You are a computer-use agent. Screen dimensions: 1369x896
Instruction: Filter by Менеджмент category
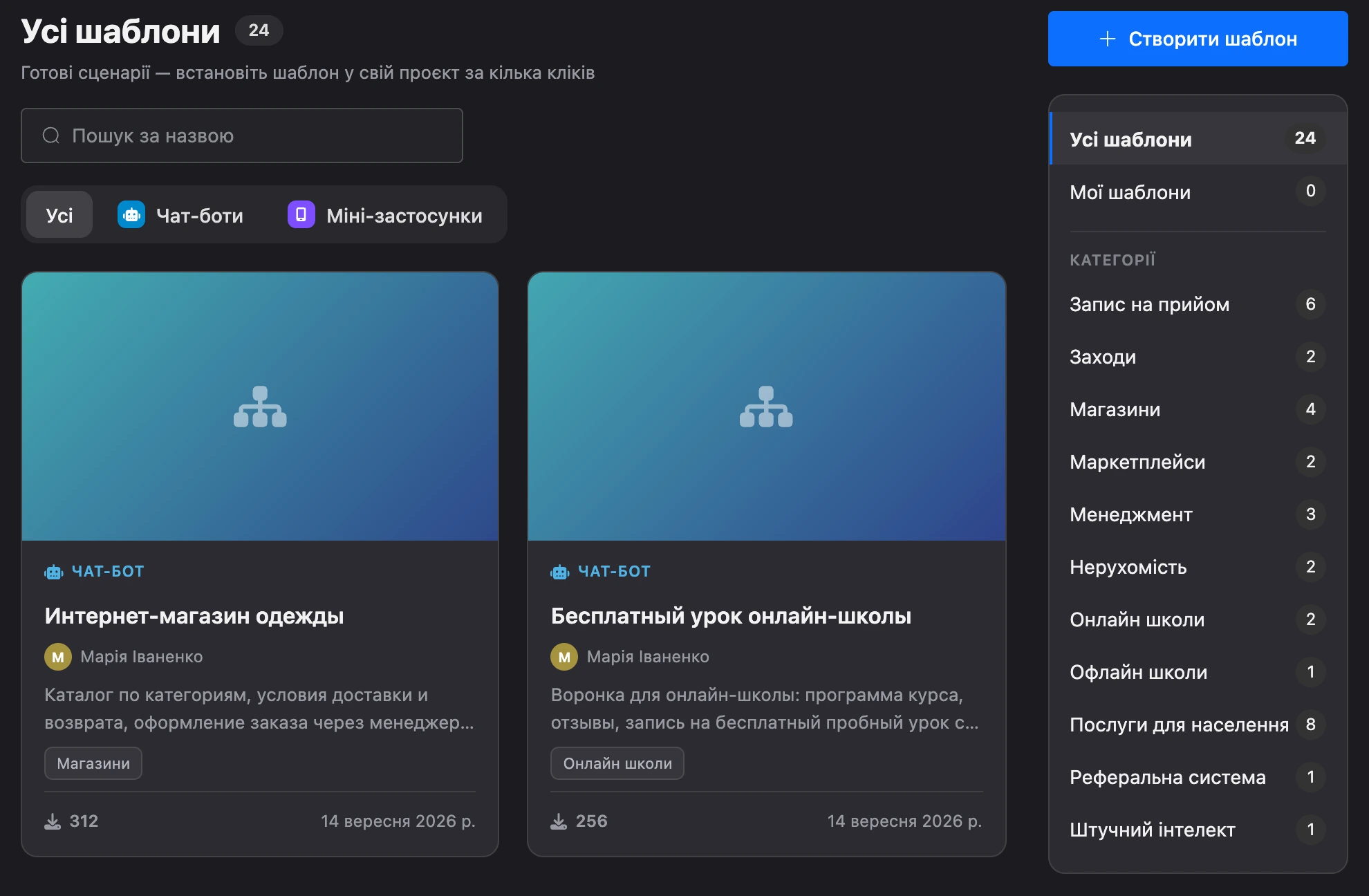(1198, 514)
